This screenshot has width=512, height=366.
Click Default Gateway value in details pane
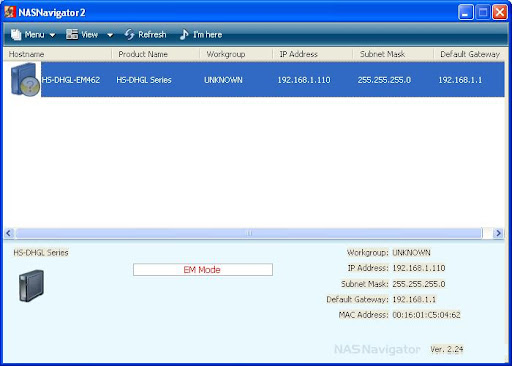[414, 299]
